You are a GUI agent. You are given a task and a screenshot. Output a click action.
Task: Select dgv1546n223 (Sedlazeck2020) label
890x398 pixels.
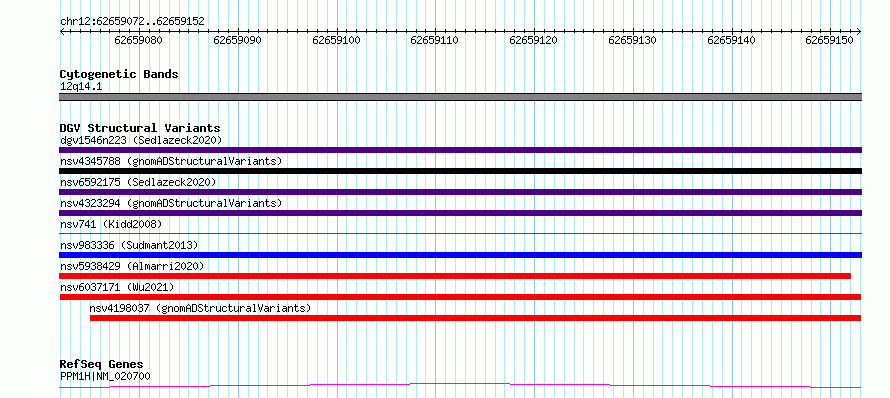[141, 140]
